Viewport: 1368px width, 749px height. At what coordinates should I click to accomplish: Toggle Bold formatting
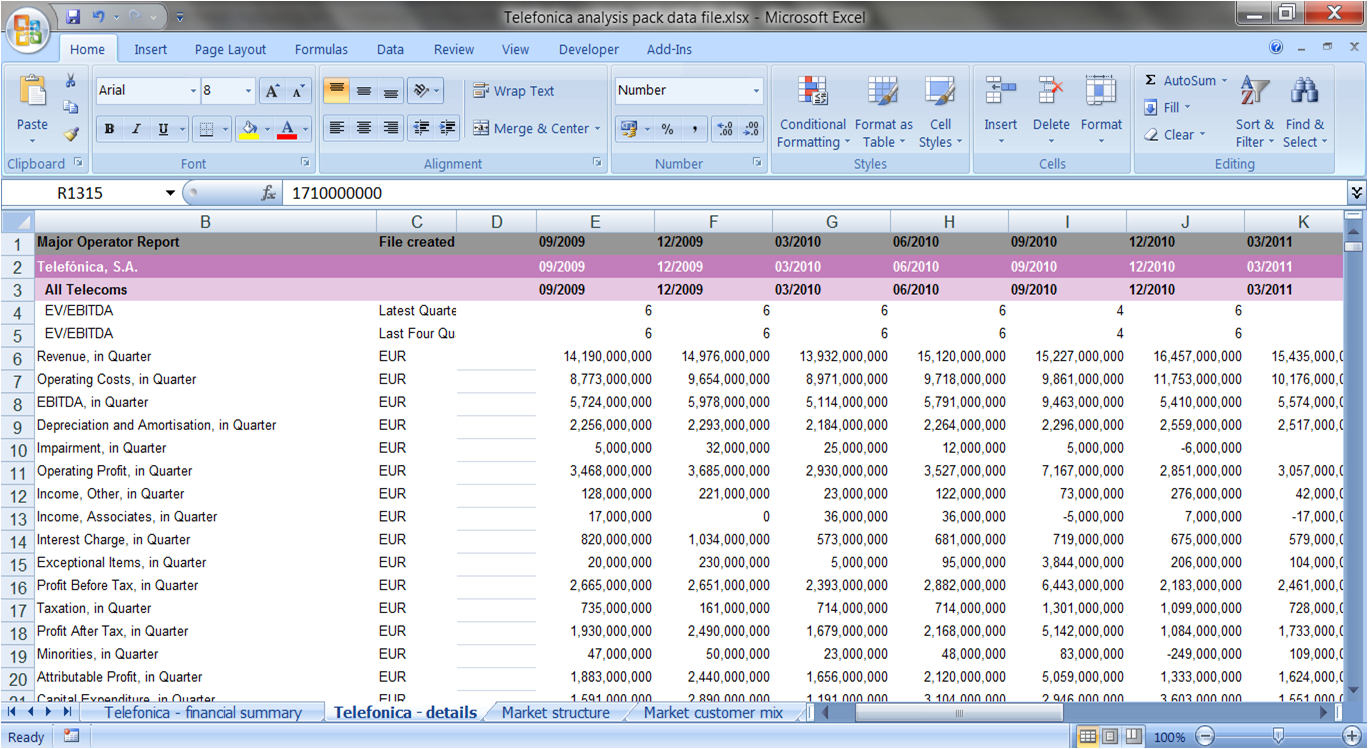coord(109,129)
